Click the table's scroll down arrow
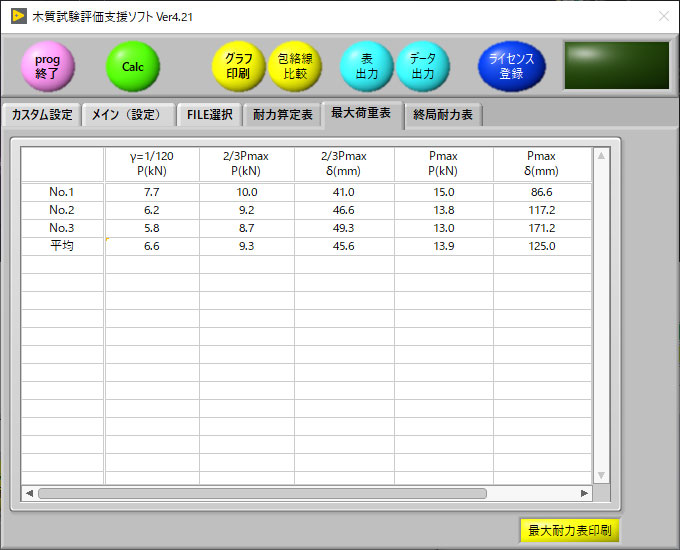The height and width of the screenshot is (550, 680). [x=601, y=475]
